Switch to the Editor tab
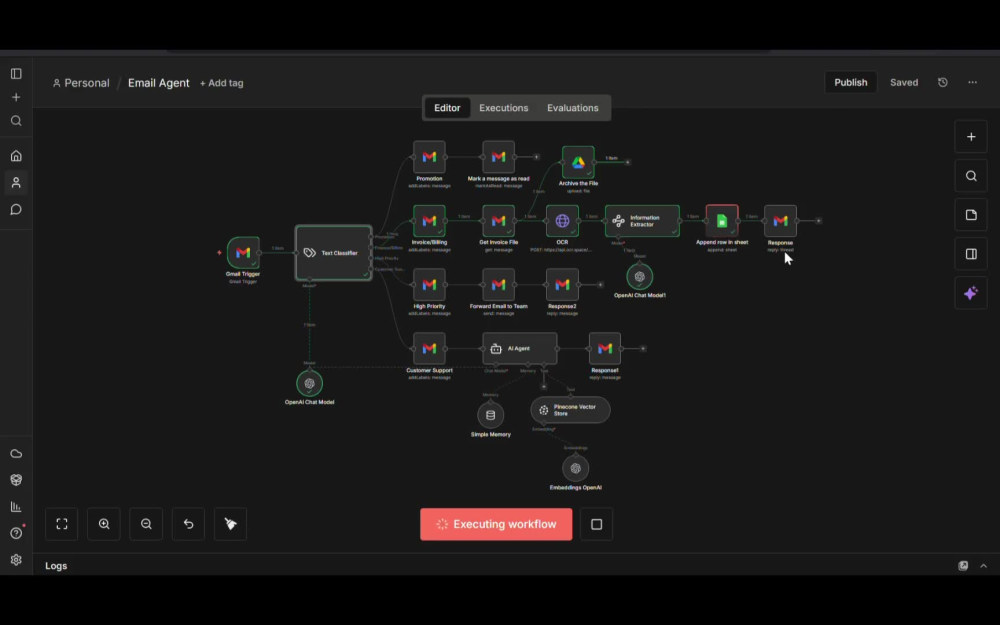 [x=447, y=108]
